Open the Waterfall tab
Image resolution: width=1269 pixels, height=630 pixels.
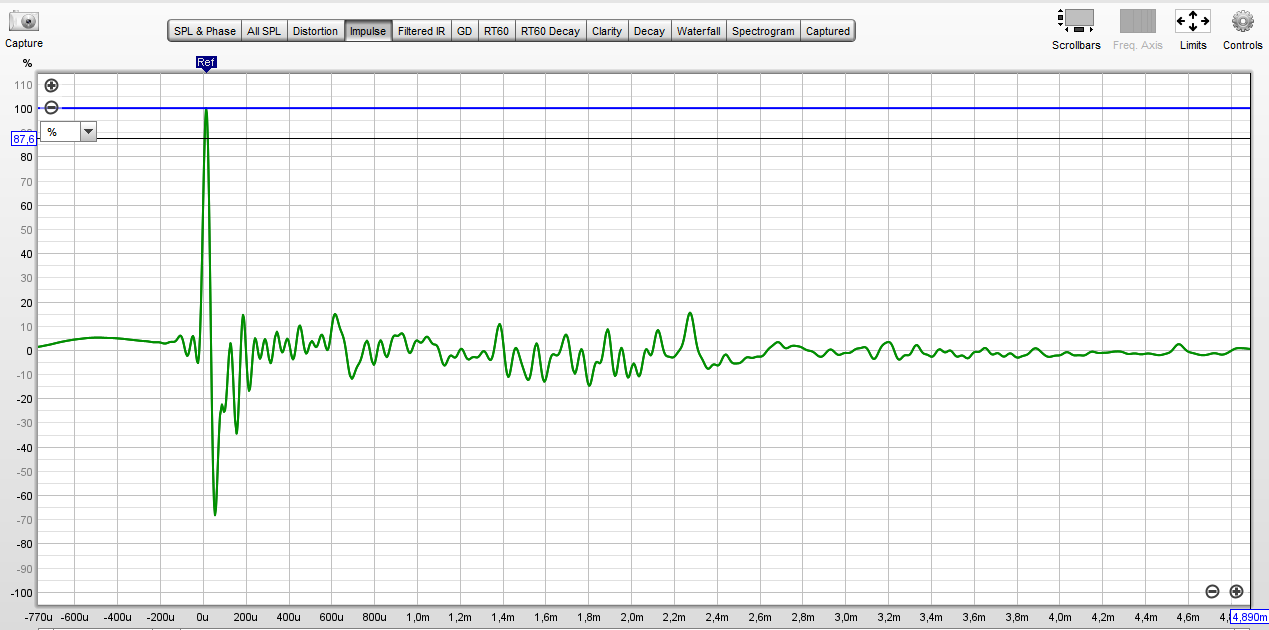click(x=698, y=31)
